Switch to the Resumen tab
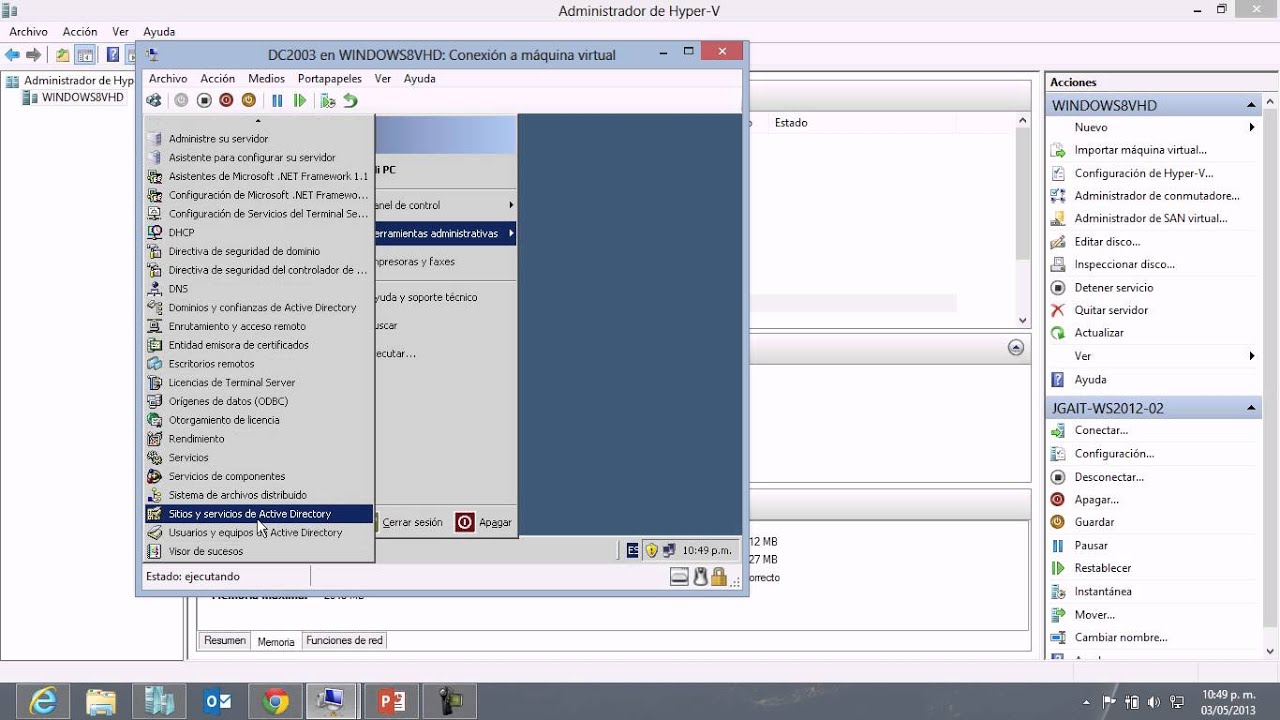The image size is (1280, 720). click(225, 640)
